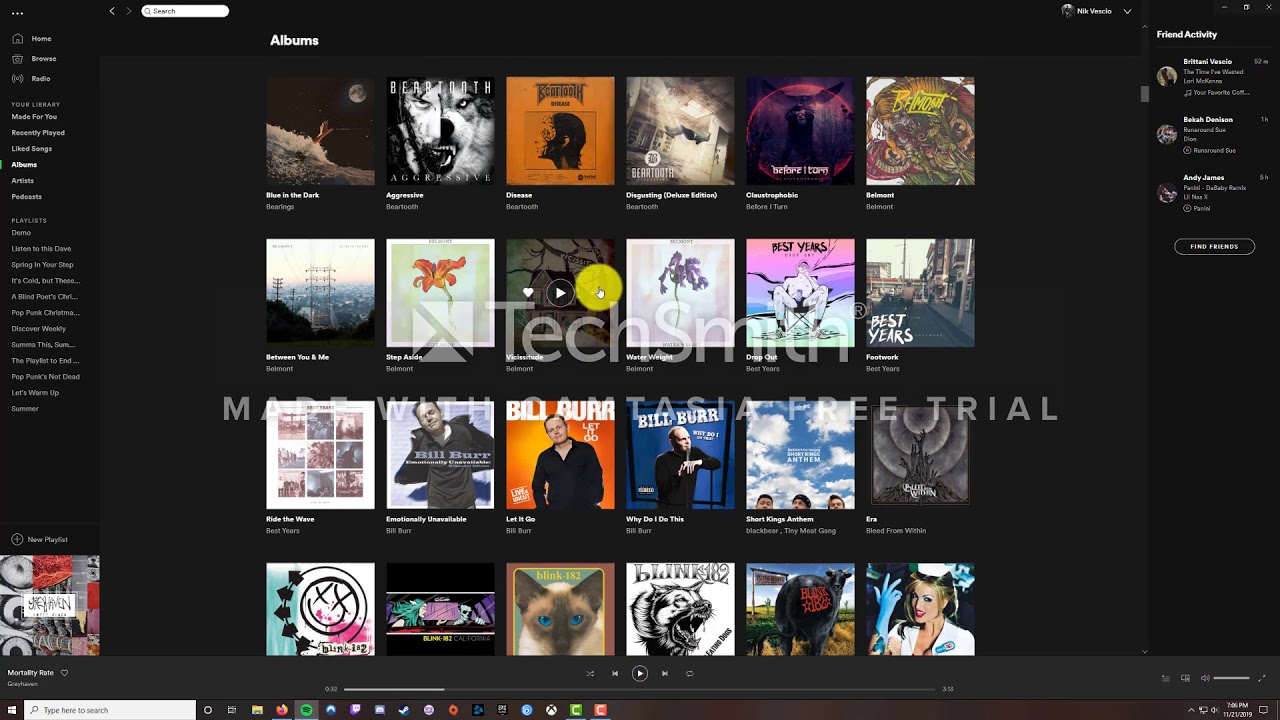Select Albums in Your Library
1280x720 pixels.
24,165
